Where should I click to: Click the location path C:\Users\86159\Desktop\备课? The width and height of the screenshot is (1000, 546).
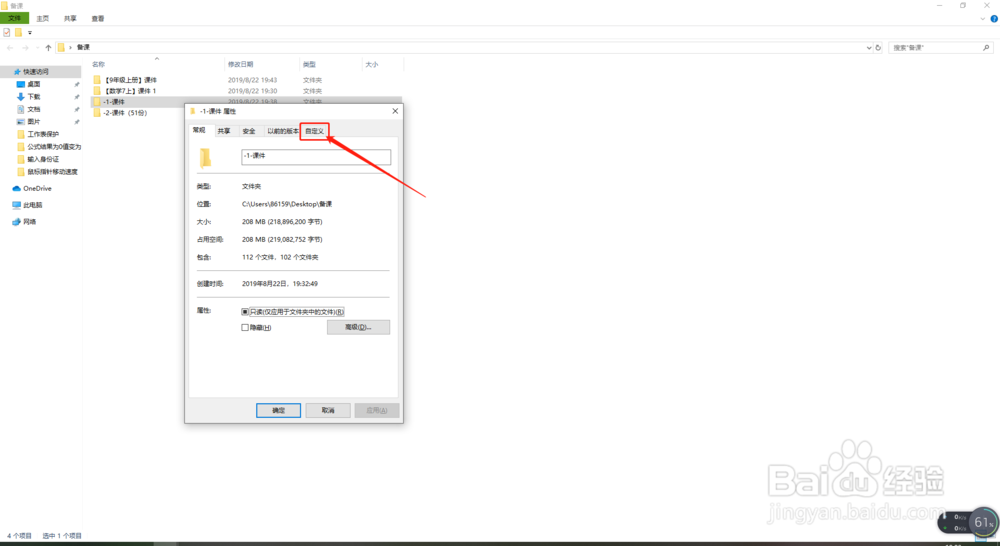point(287,204)
